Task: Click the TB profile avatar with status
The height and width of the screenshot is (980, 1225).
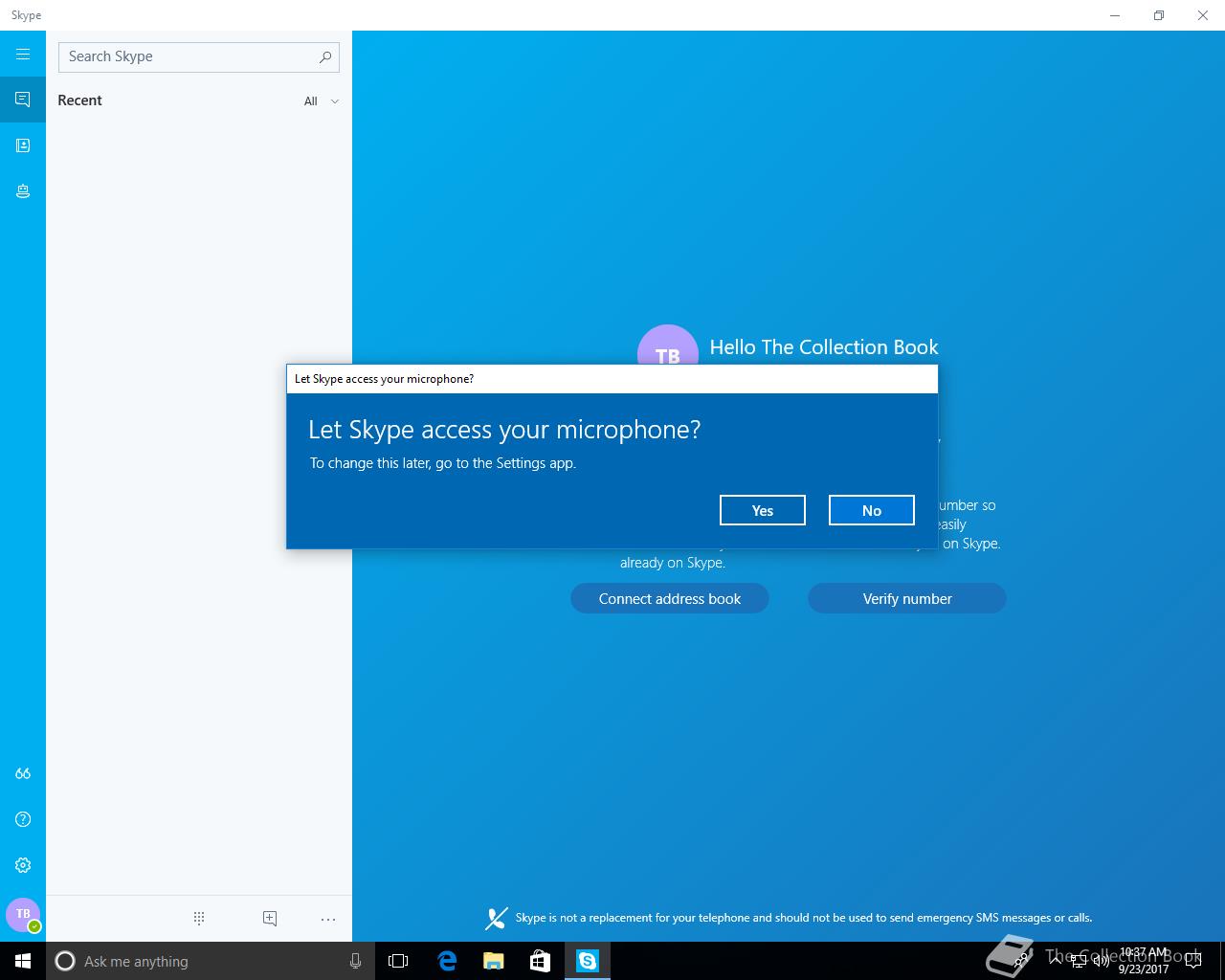Action: (23, 915)
